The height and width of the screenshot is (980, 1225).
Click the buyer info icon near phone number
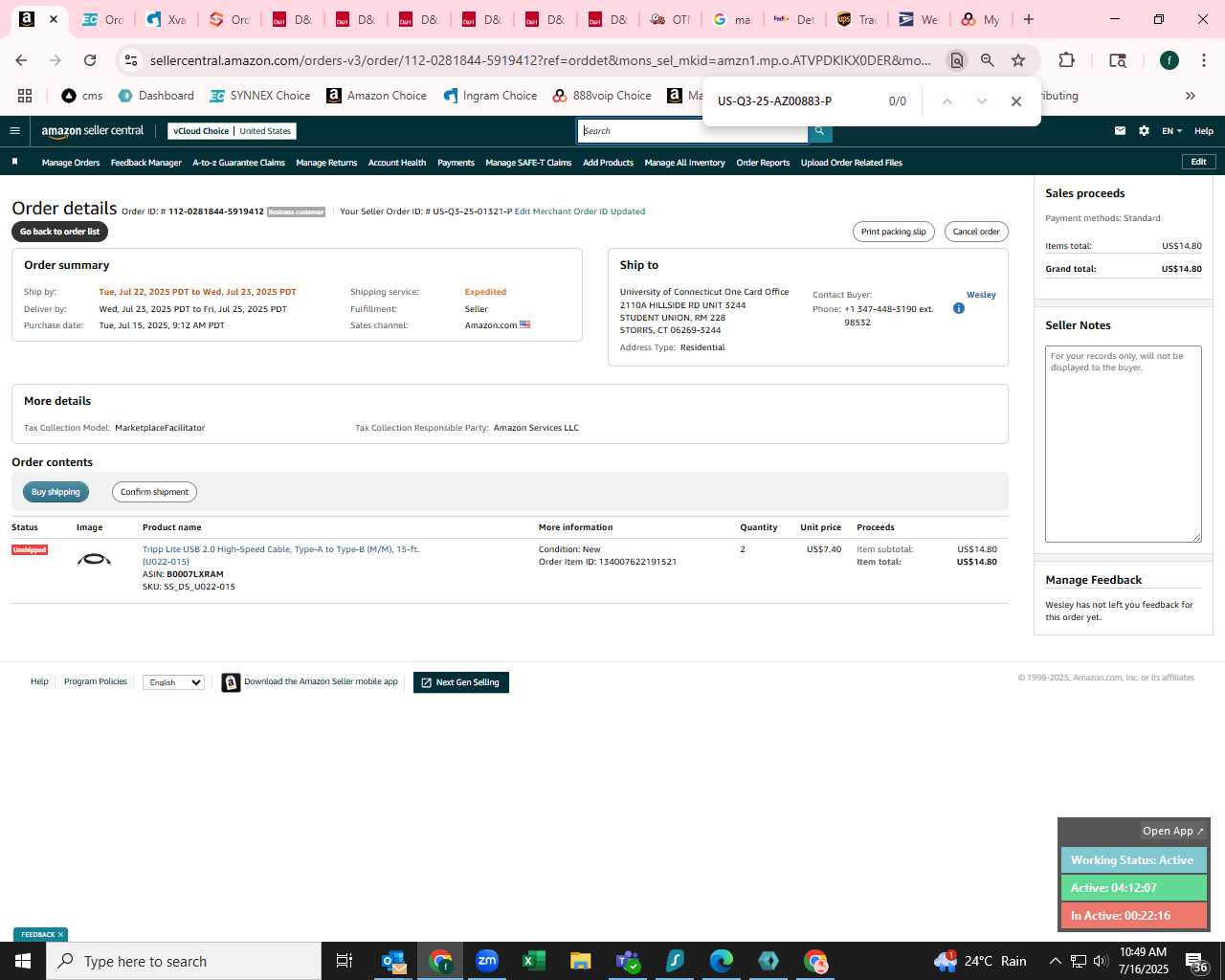point(958,308)
